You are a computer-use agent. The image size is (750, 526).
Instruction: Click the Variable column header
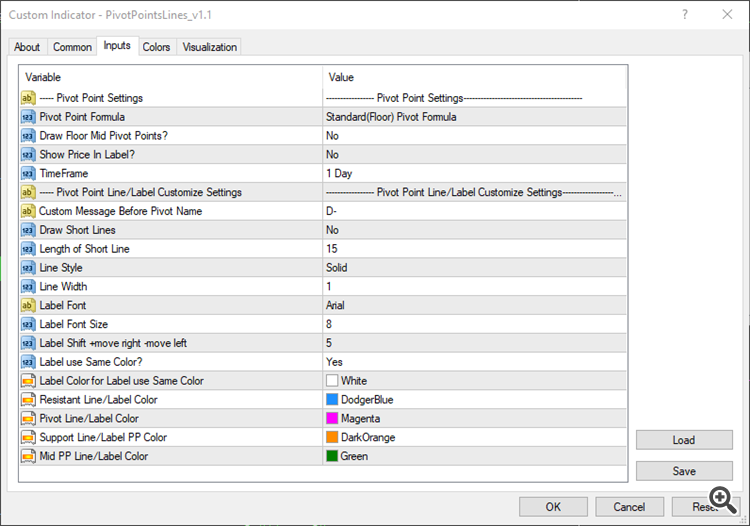171,77
